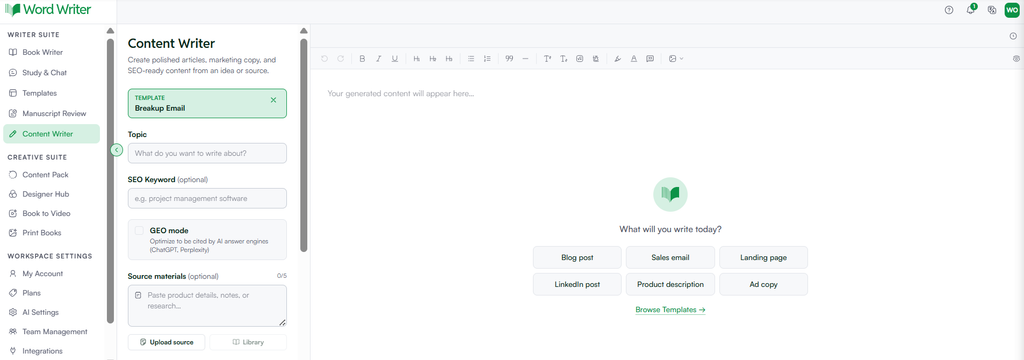Click the Word Writer logo
1024x360 pixels.
point(48,10)
